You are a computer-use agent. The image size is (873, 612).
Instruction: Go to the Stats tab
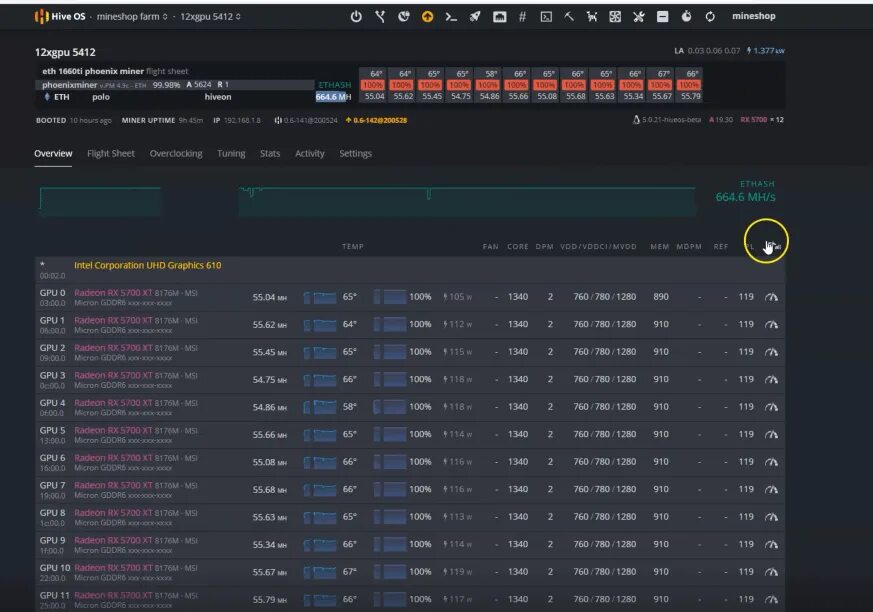(270, 154)
